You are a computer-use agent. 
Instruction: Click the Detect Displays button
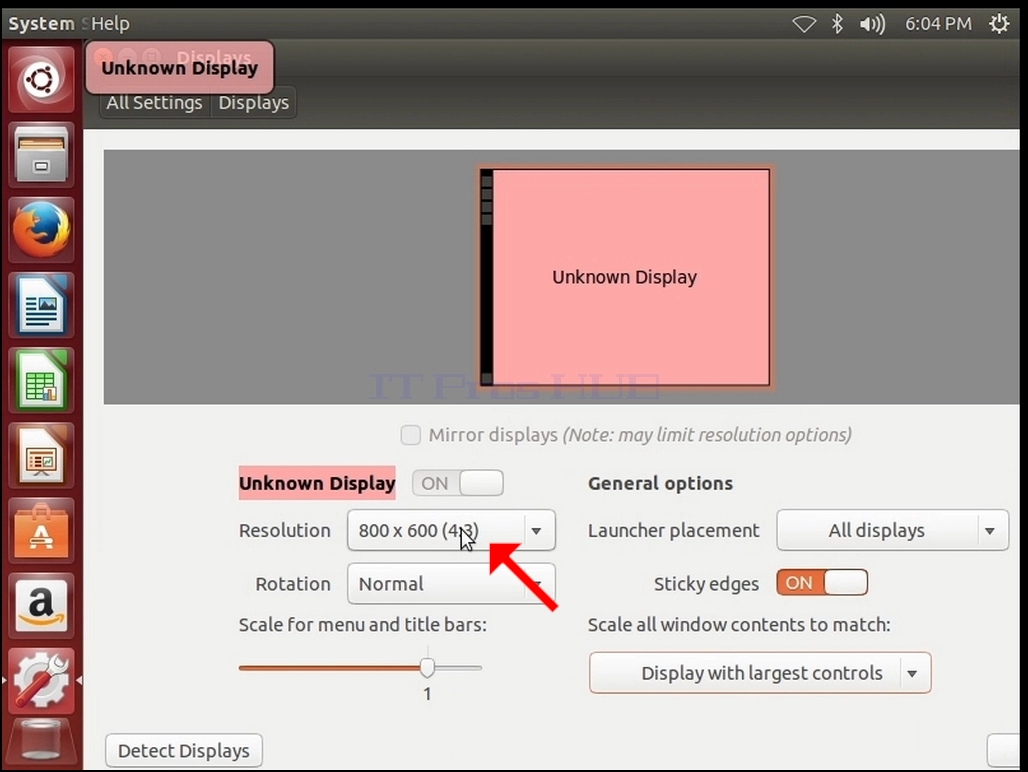pyautogui.click(x=184, y=750)
